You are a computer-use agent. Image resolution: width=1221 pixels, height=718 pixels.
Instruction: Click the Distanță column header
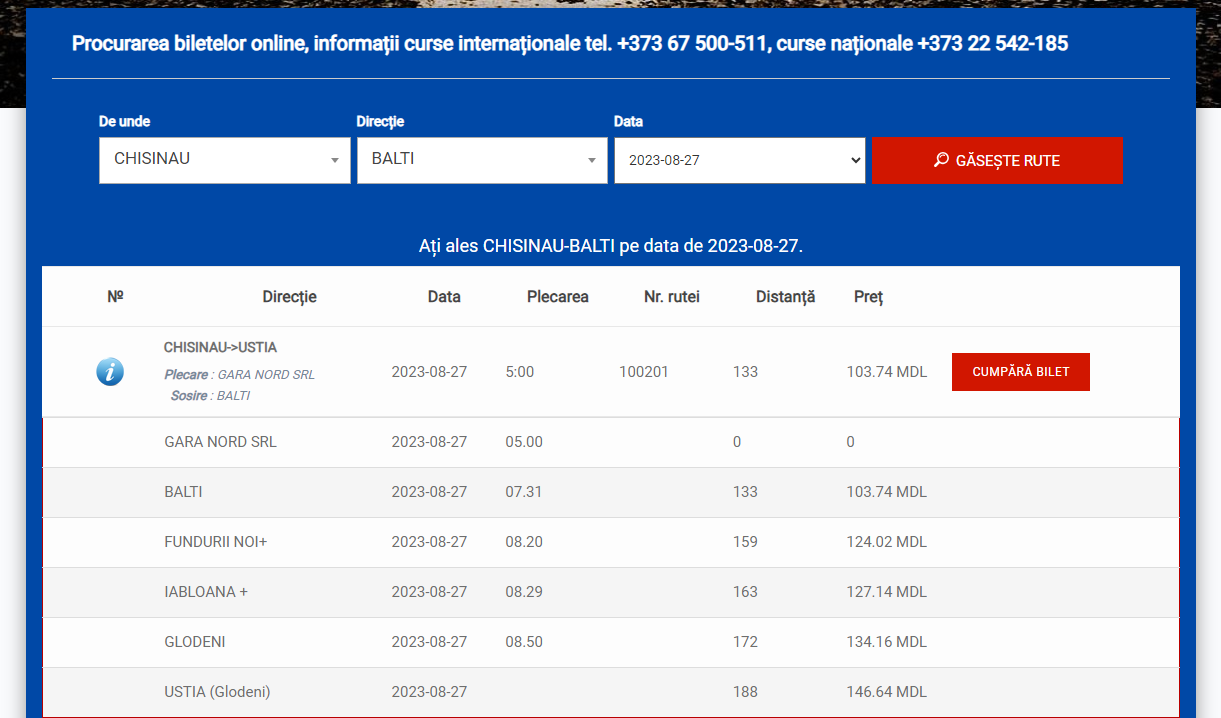pyautogui.click(x=786, y=297)
